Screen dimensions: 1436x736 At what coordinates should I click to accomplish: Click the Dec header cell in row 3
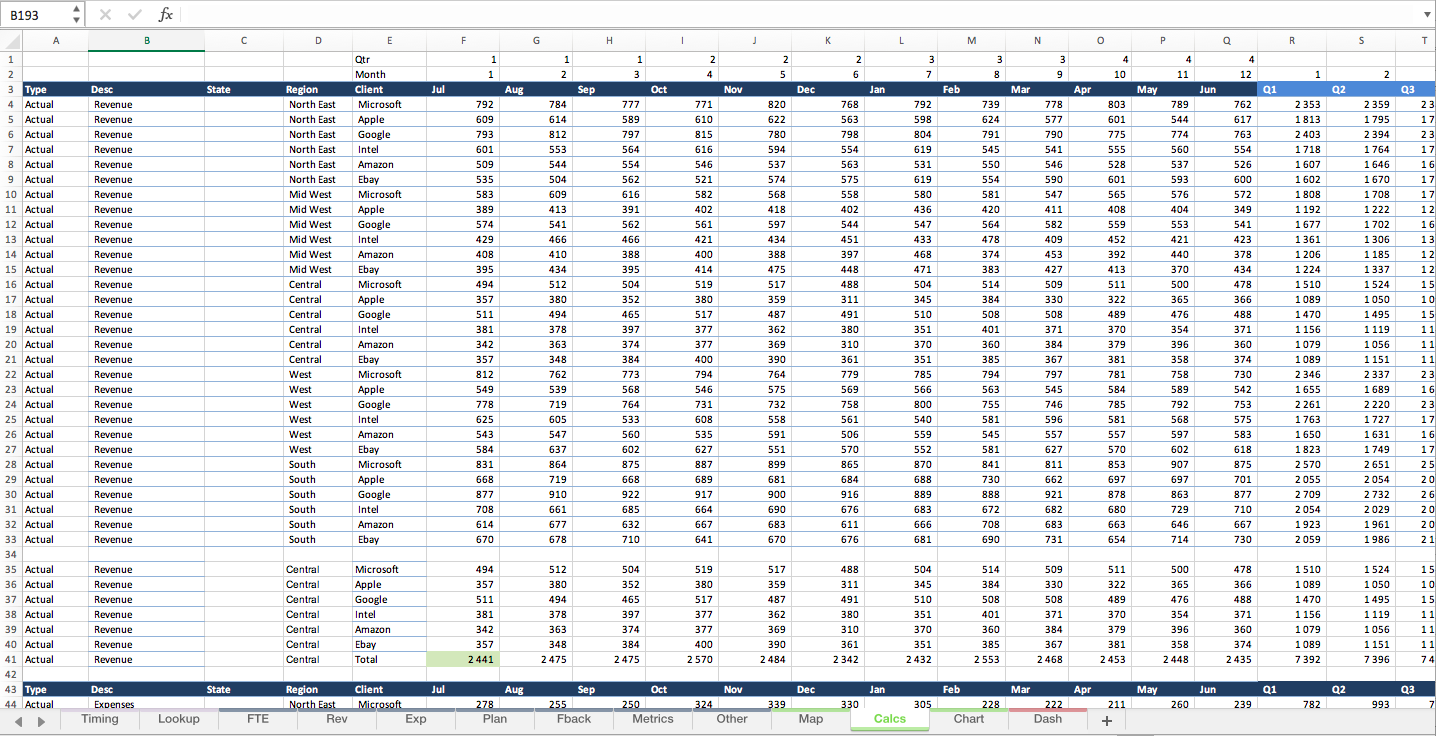[x=828, y=89]
